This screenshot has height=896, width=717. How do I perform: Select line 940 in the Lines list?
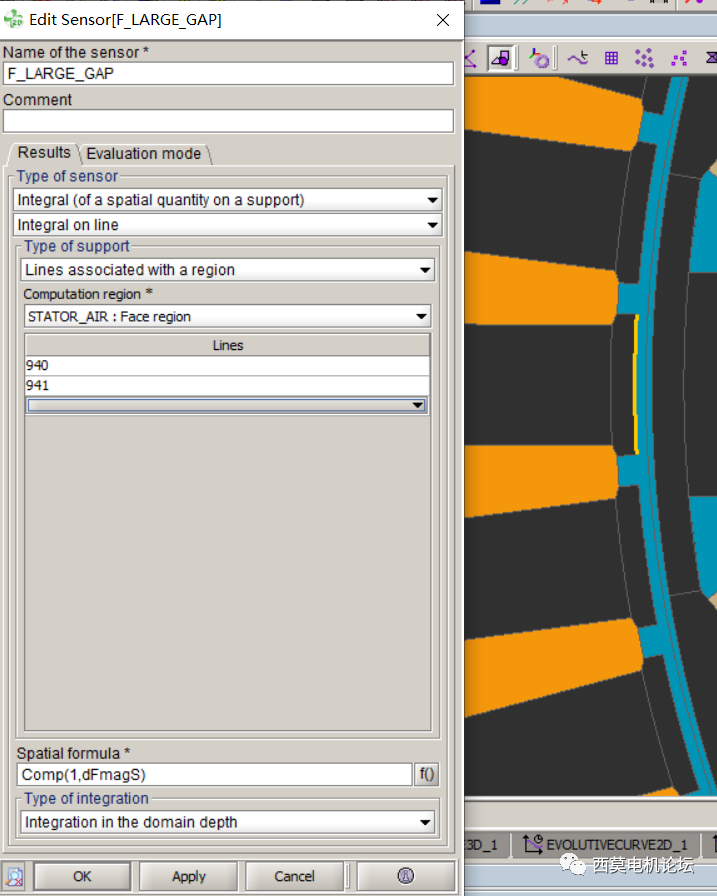[227, 366]
